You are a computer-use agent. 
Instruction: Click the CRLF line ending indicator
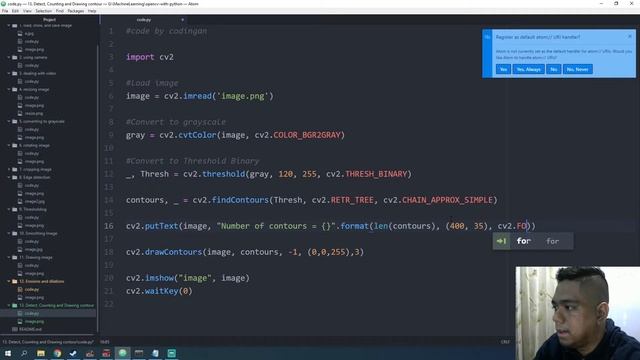pyautogui.click(x=505, y=342)
